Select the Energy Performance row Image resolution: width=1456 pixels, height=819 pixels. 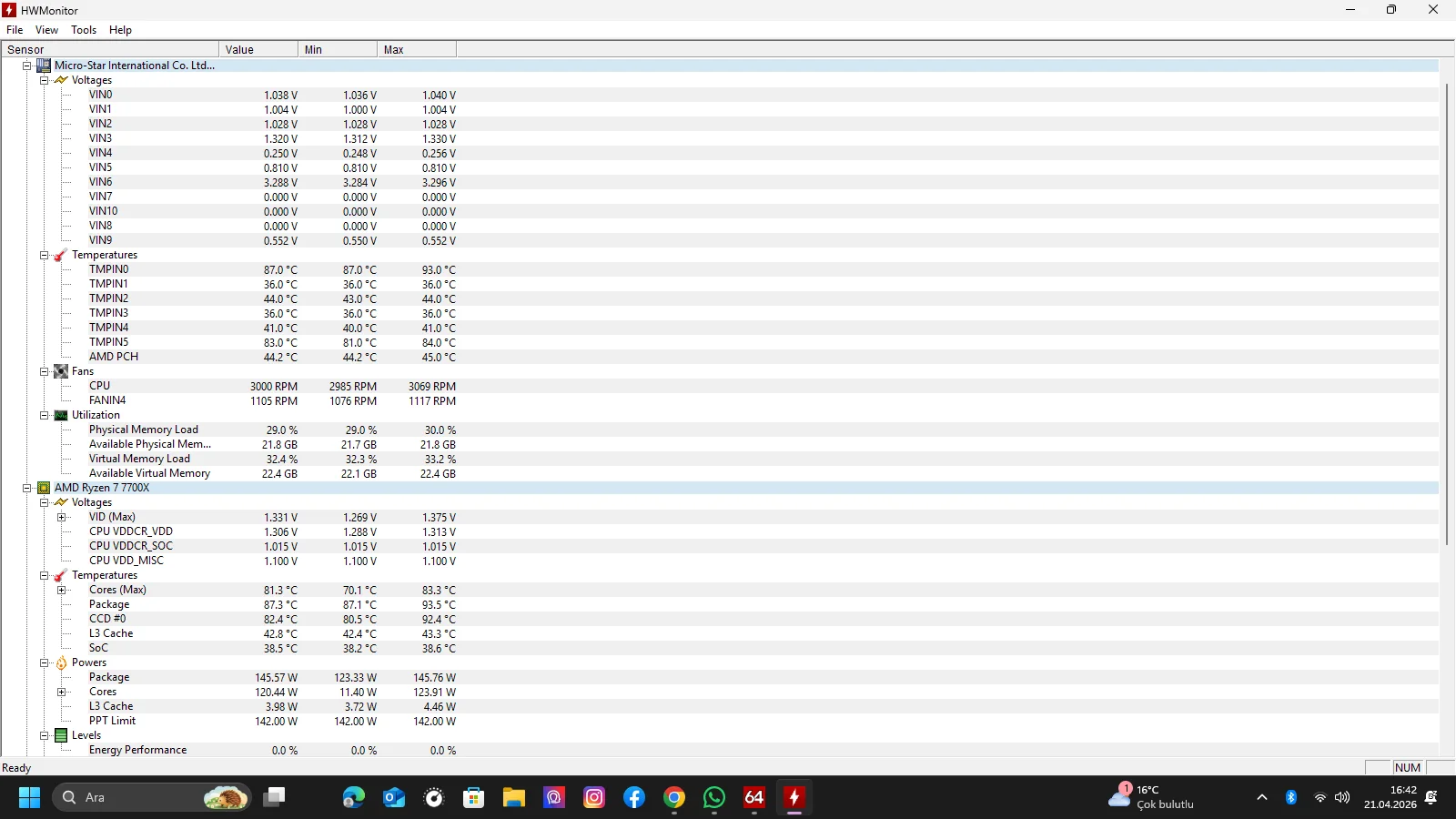pos(720,750)
